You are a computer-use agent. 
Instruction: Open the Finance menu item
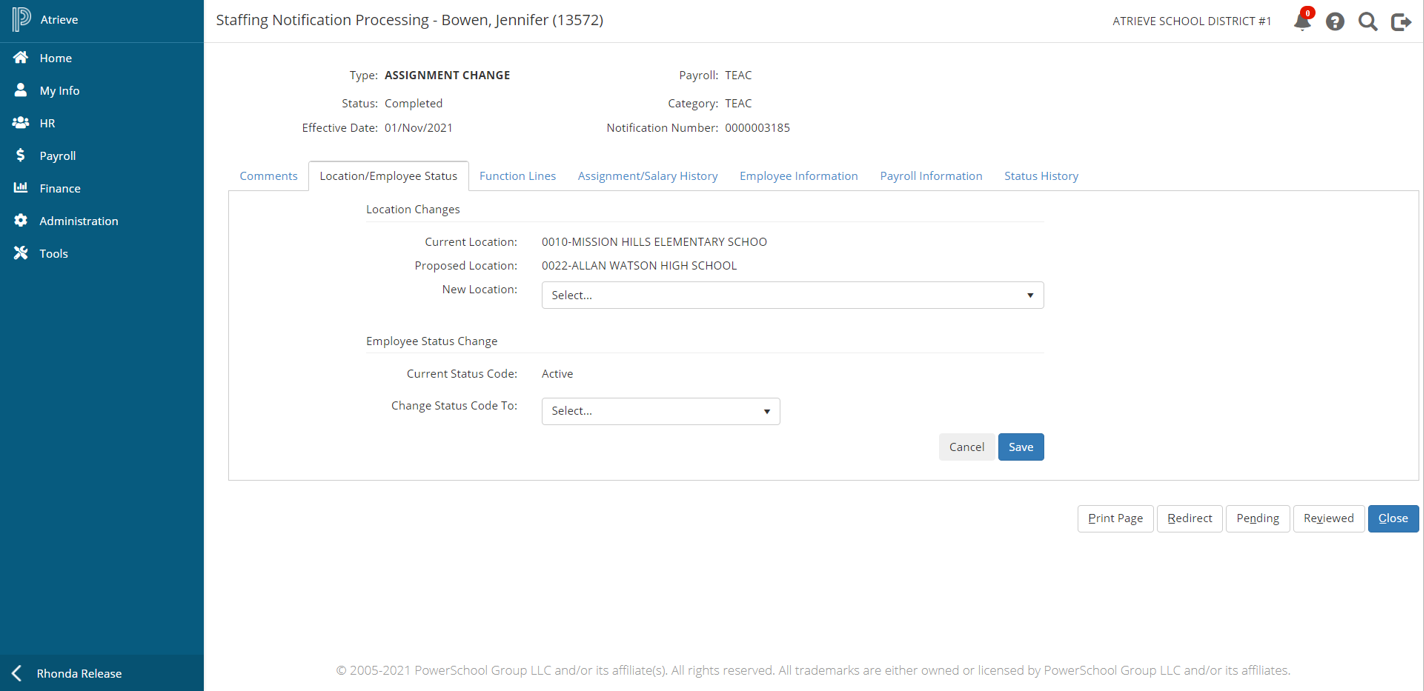60,188
